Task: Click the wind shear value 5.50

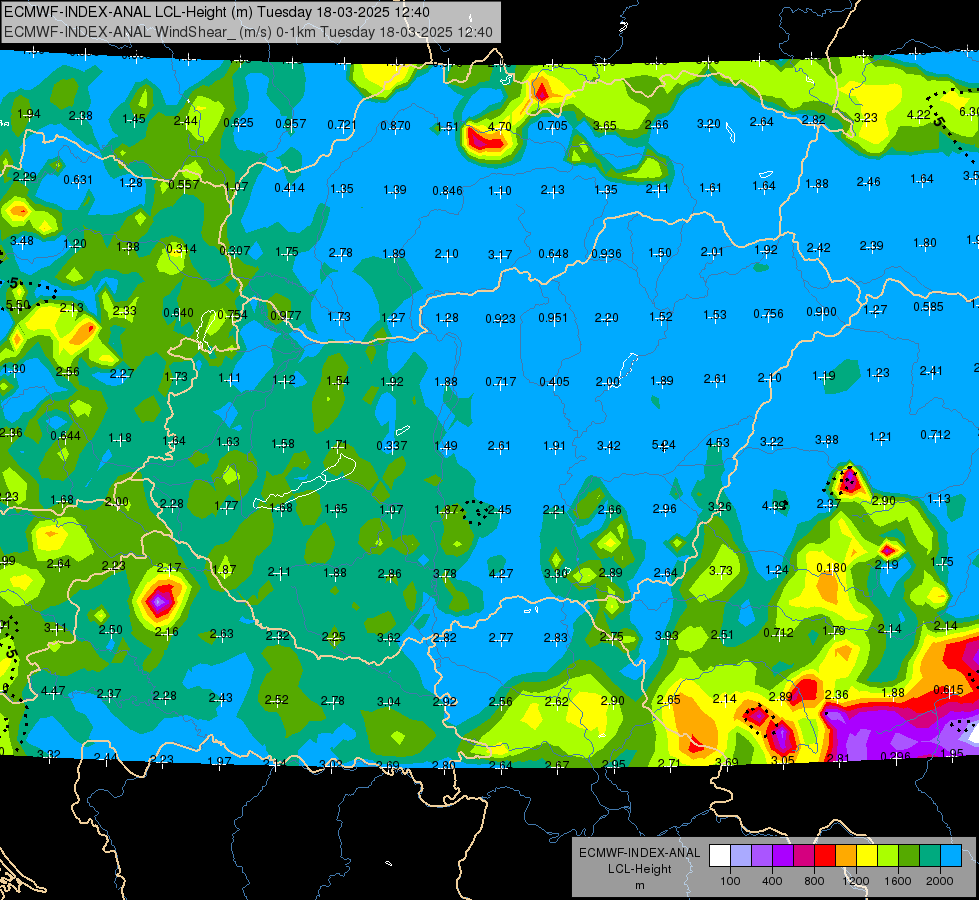Action: coord(17,305)
